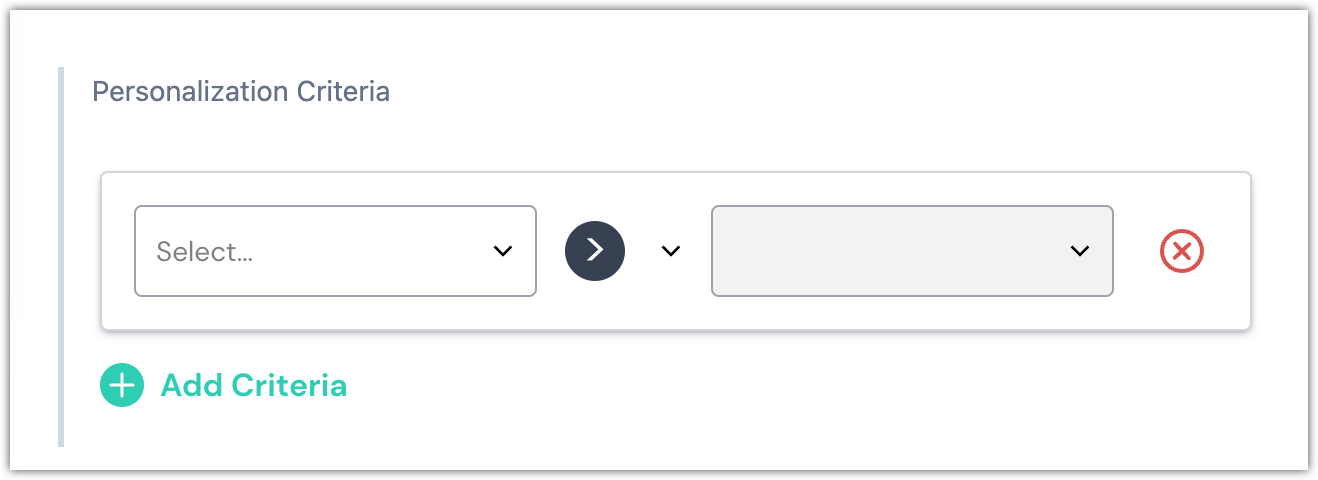Change operator from greater-than via its arrow
1318x480 pixels.
670,251
